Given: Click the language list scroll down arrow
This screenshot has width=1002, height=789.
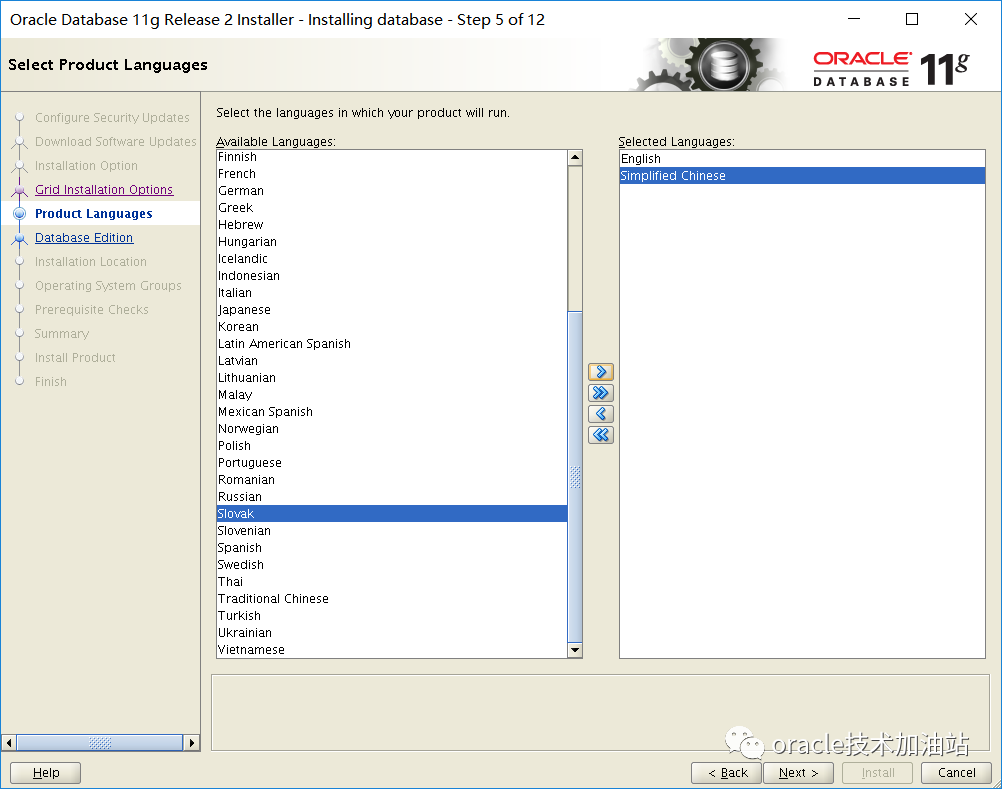Looking at the screenshot, I should click(575, 650).
